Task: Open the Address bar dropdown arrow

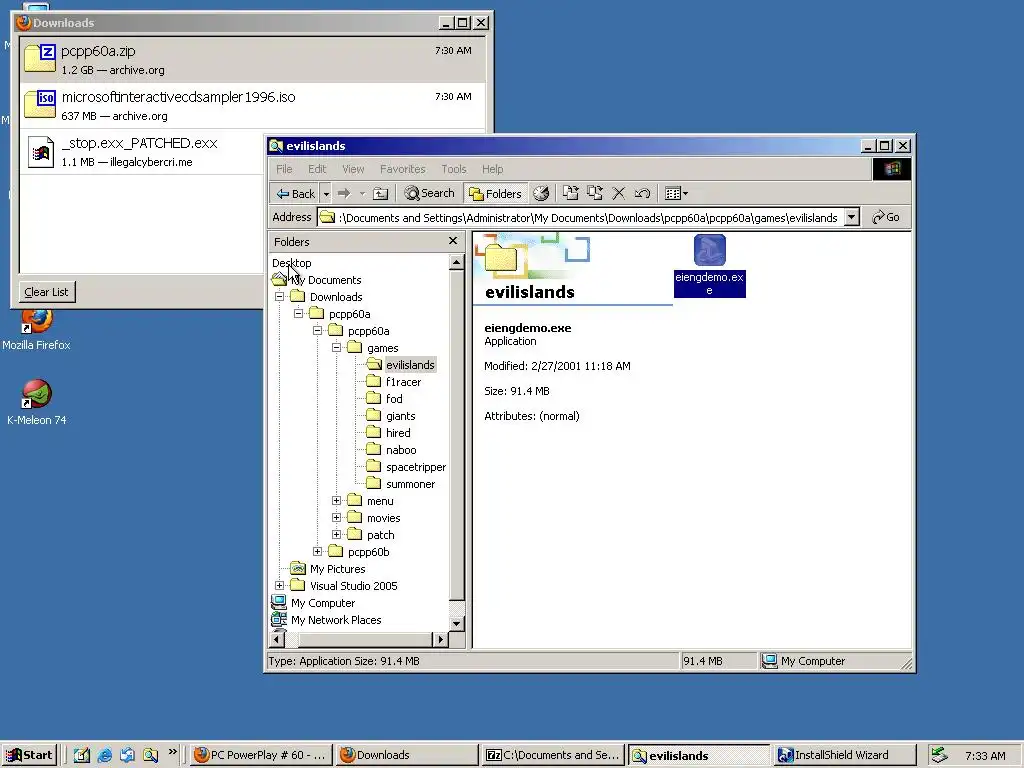Action: point(851,217)
